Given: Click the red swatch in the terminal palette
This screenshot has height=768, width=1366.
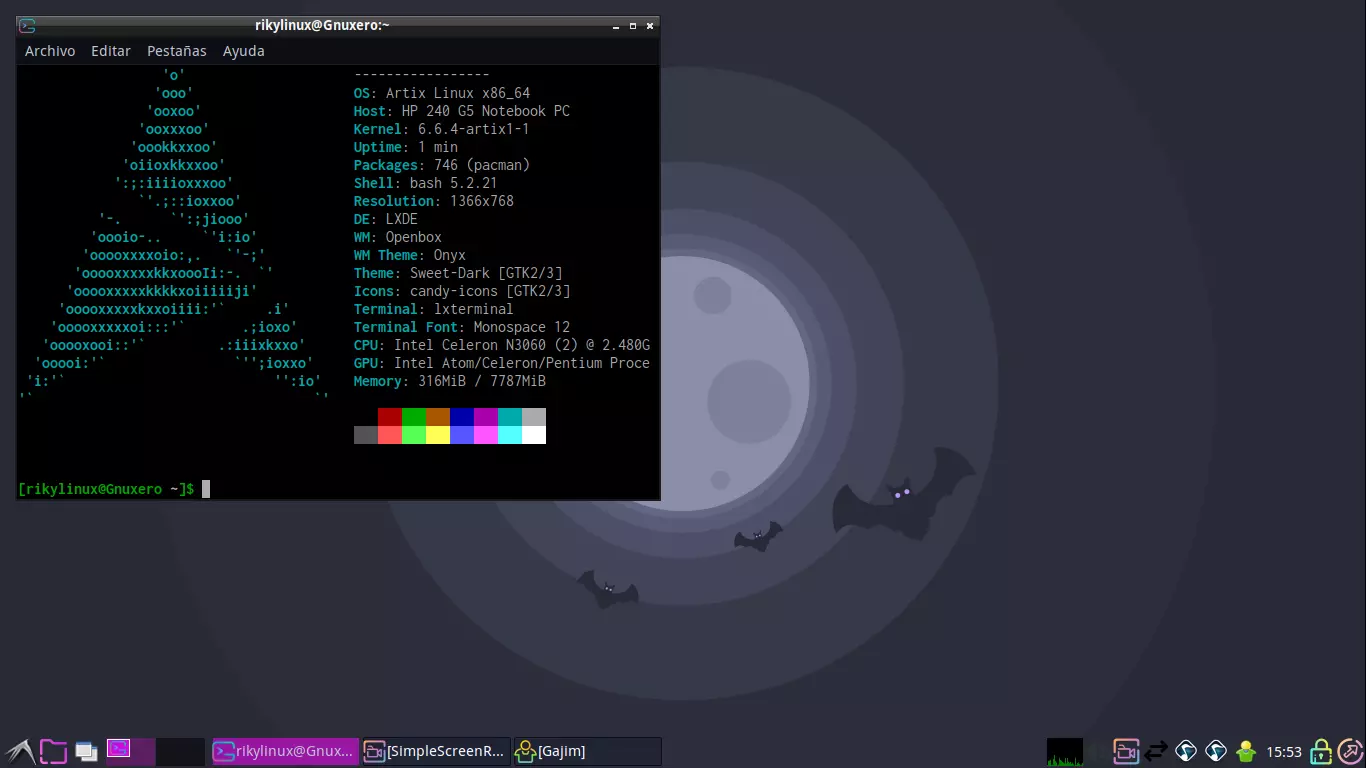Looking at the screenshot, I should (390, 417).
